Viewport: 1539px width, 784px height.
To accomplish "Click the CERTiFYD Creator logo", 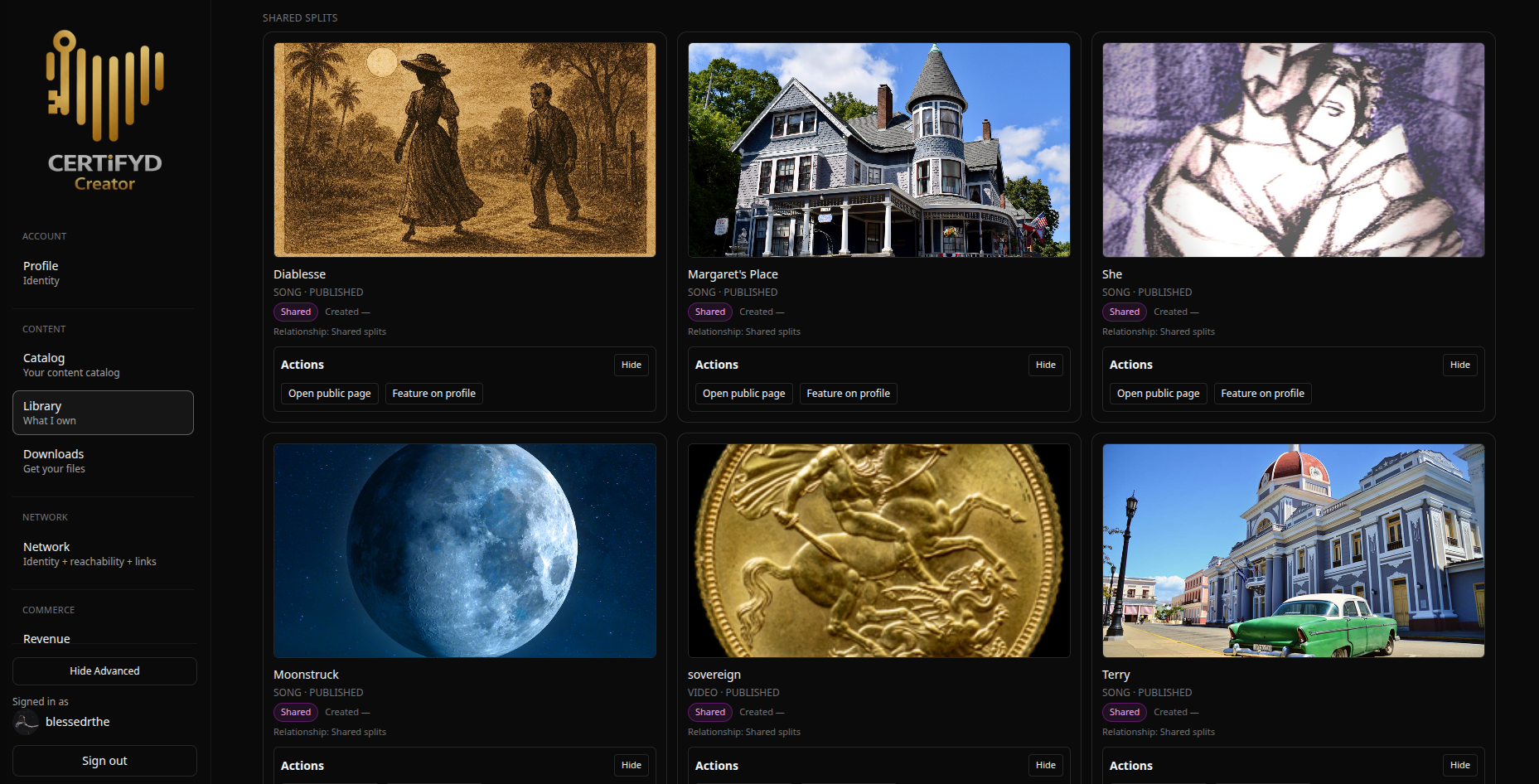I will (x=104, y=110).
